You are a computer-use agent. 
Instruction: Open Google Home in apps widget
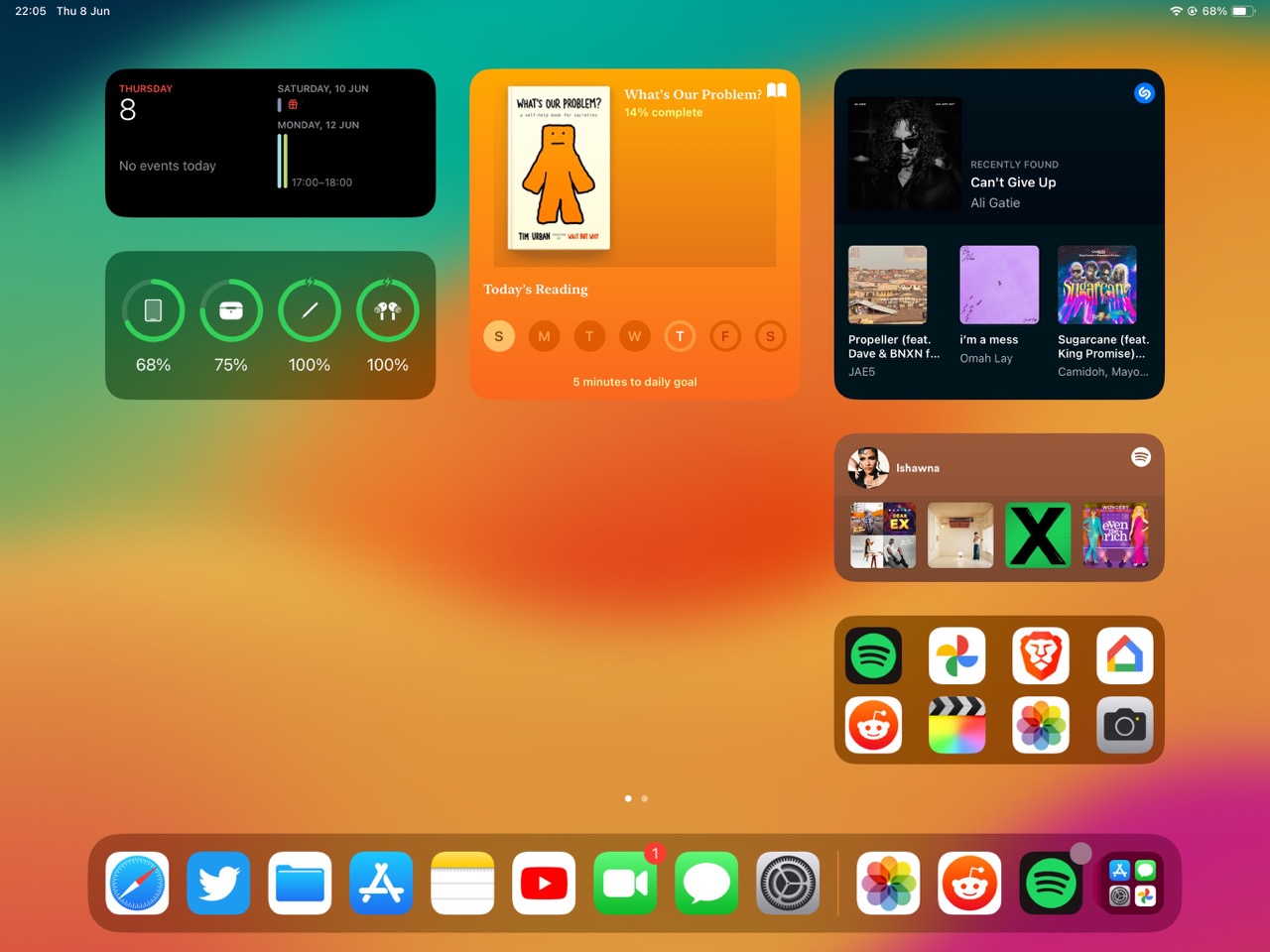[1125, 655]
